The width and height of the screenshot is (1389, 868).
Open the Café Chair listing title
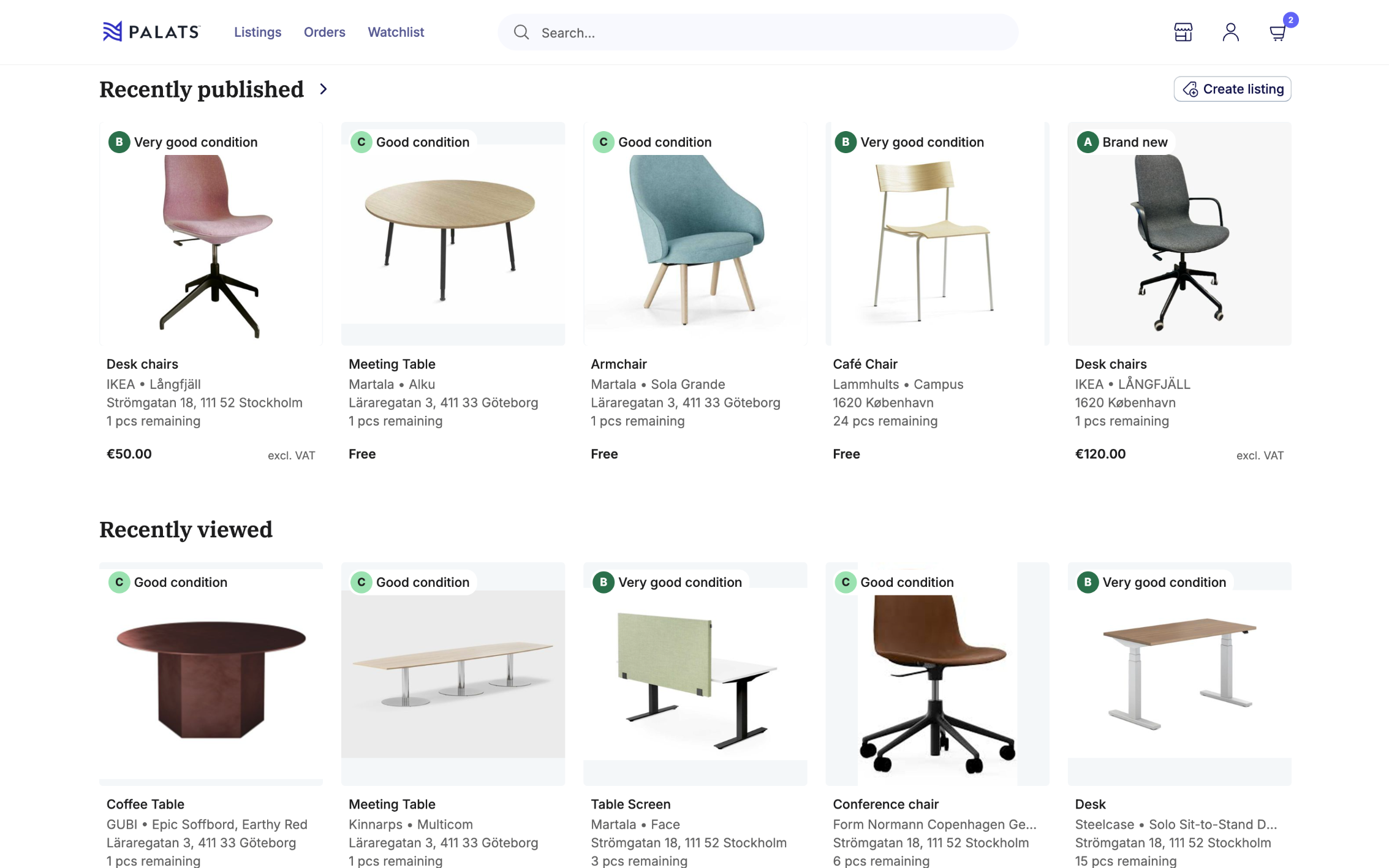(x=865, y=364)
